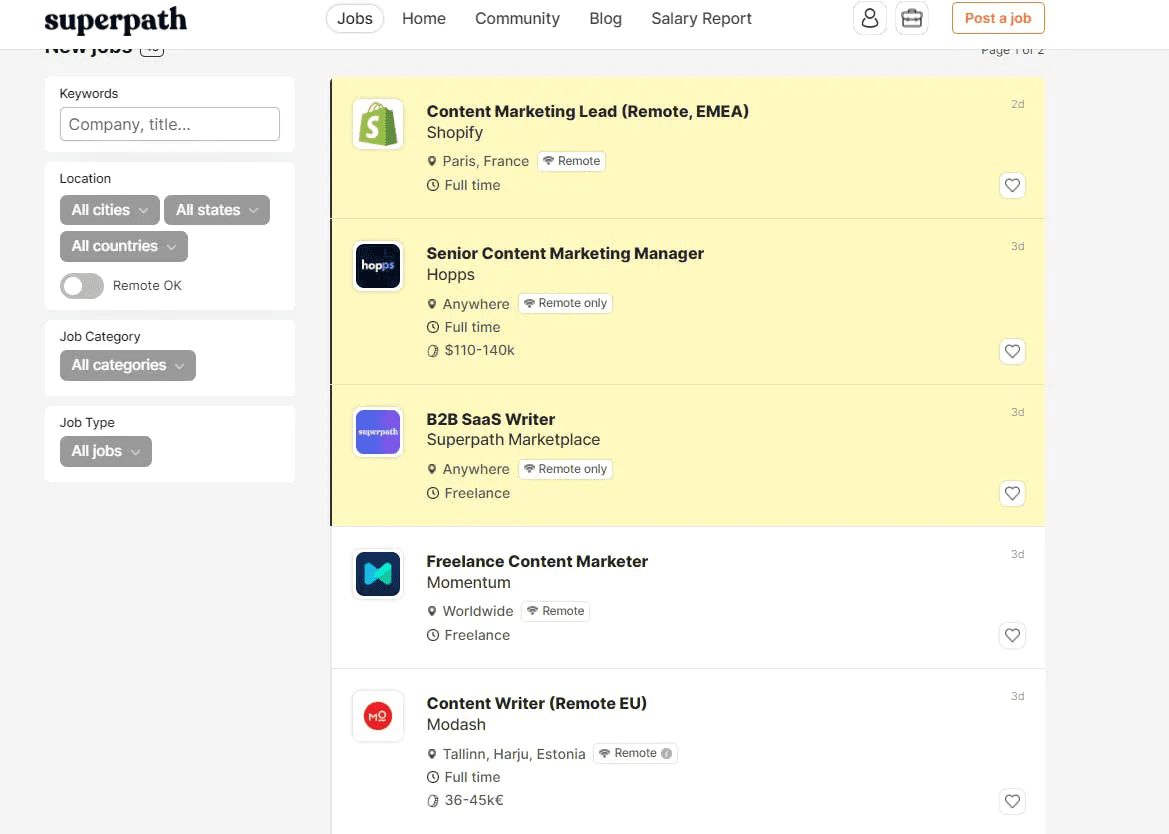
Task: Open Senior Content Marketing Manager listing
Action: tap(565, 253)
